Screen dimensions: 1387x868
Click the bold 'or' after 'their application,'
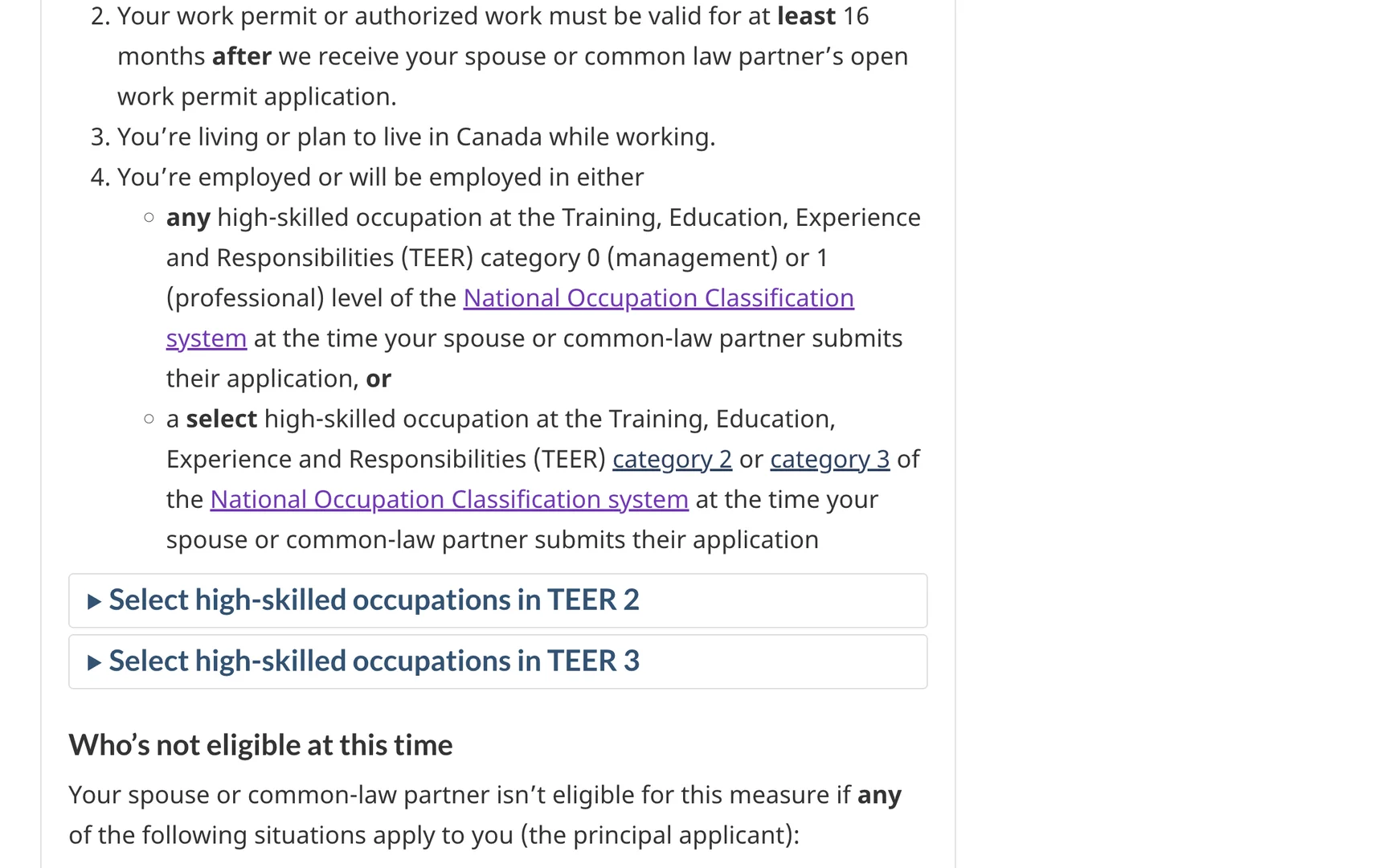pos(378,379)
